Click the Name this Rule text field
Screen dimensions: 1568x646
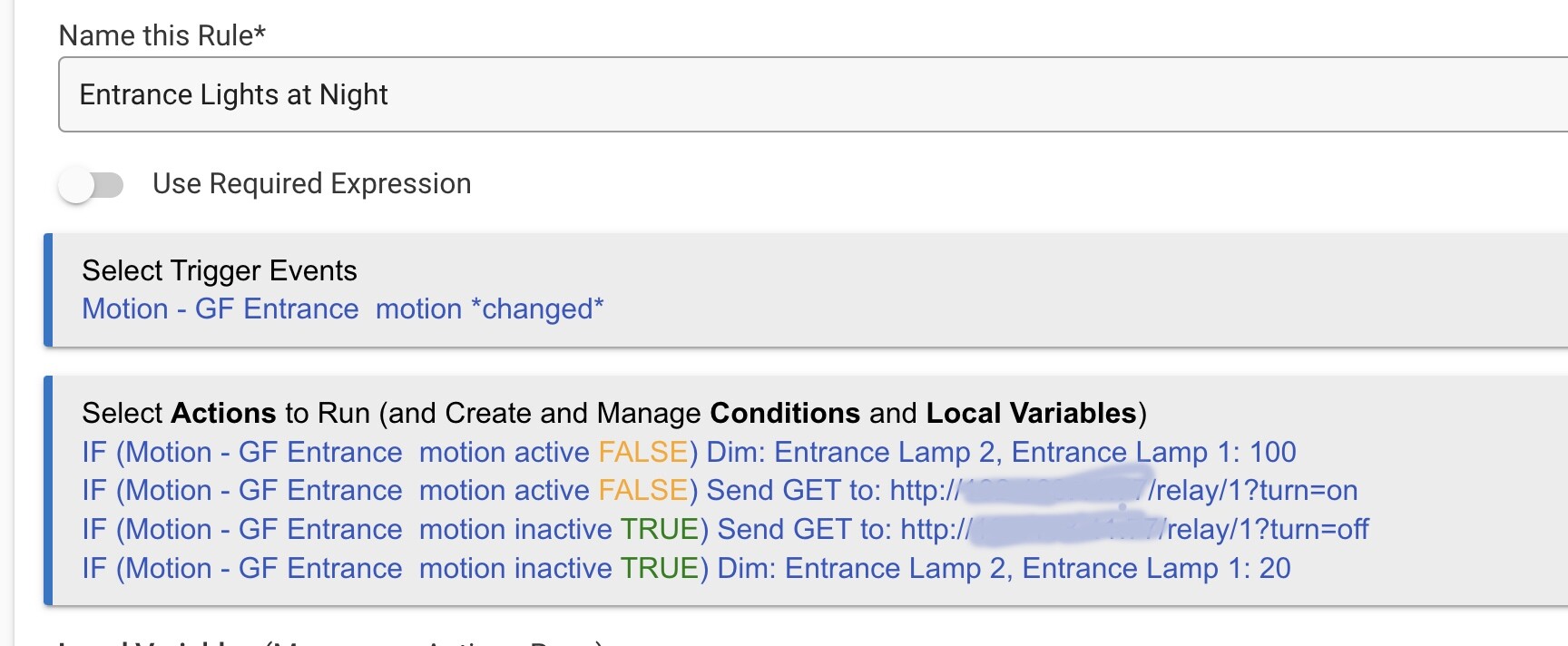(x=813, y=94)
